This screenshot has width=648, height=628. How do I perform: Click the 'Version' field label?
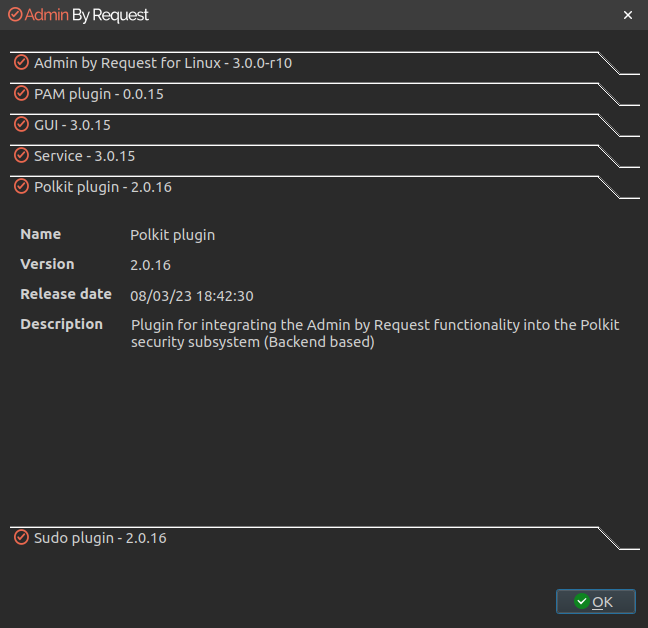47,264
